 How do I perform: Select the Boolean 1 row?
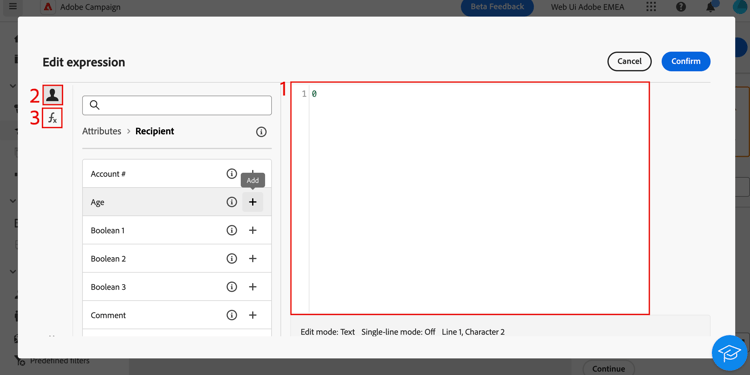(x=177, y=231)
